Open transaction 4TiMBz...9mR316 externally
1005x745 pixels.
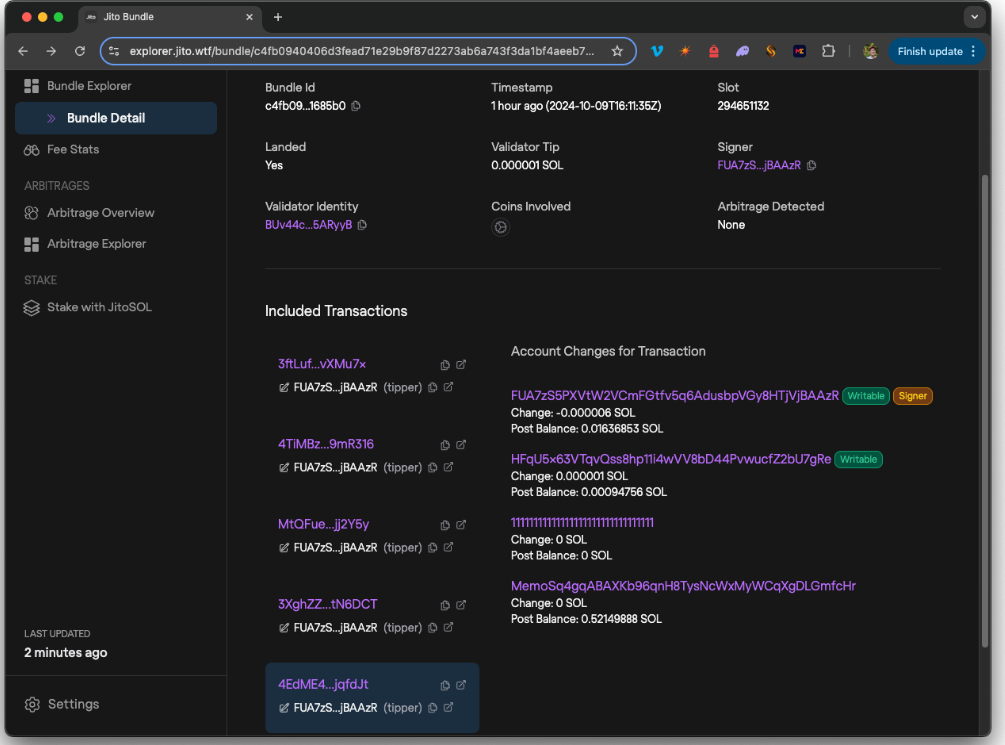pos(461,444)
